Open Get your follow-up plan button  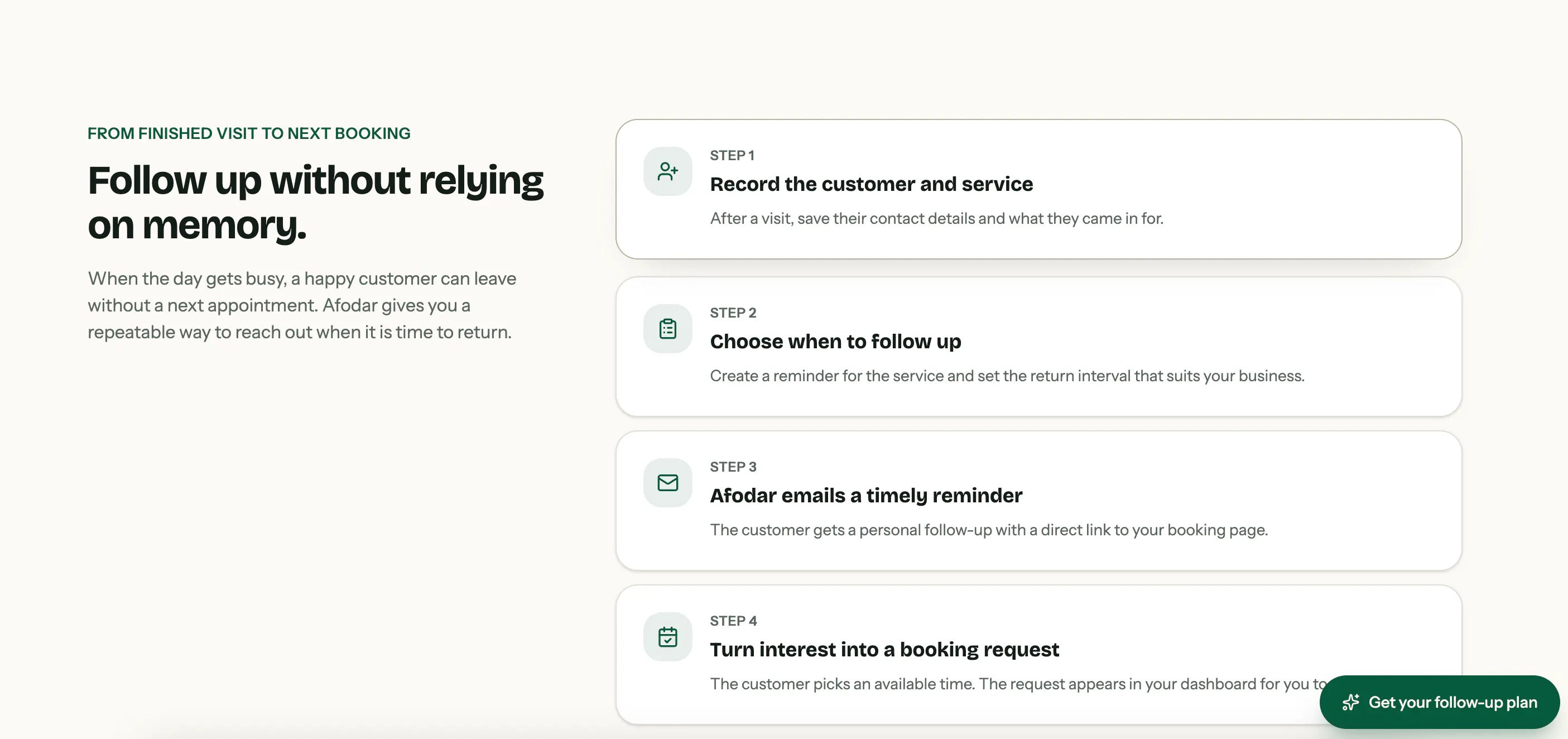1439,702
